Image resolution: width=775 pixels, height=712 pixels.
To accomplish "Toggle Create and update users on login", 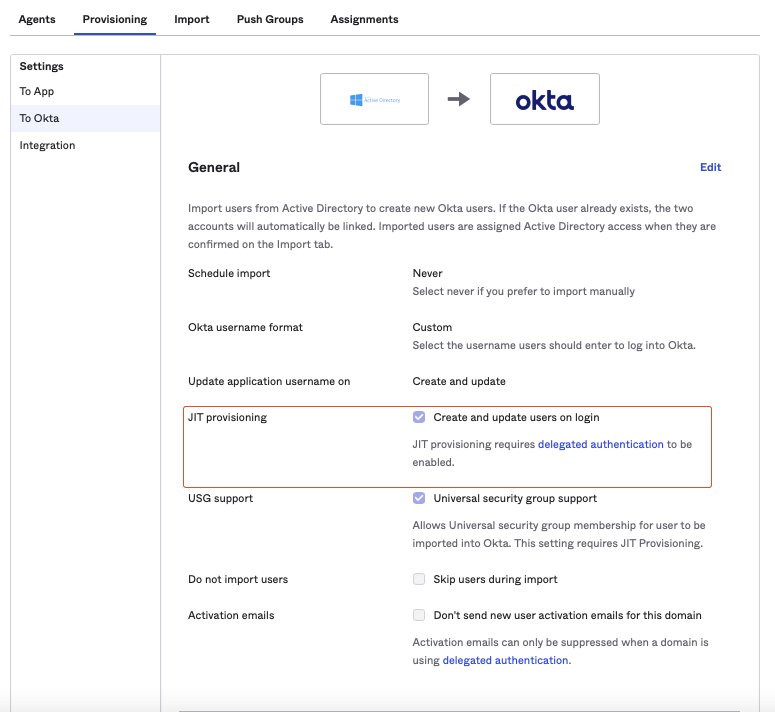I will point(419,417).
